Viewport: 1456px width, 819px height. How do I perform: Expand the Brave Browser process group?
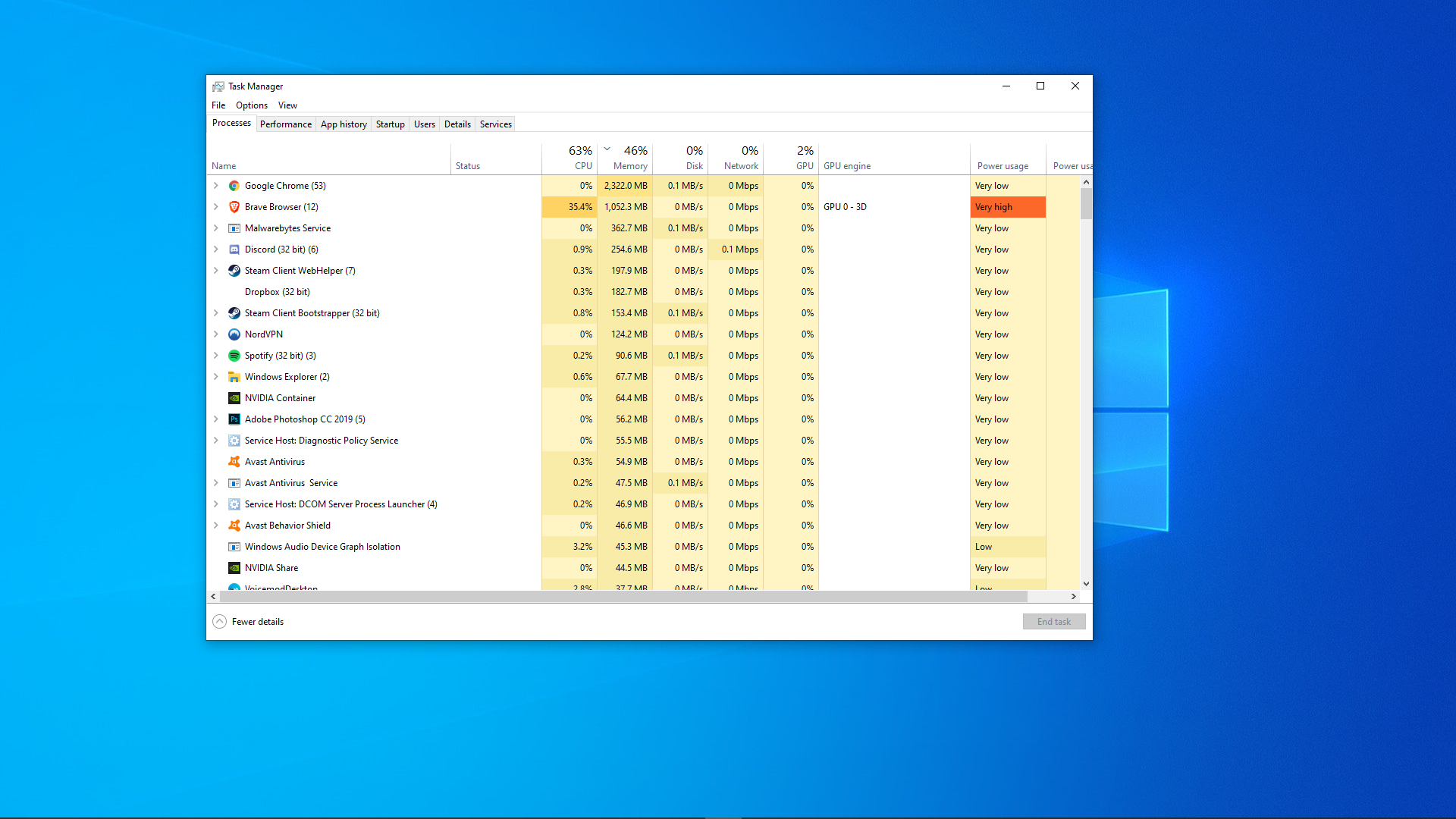(216, 207)
